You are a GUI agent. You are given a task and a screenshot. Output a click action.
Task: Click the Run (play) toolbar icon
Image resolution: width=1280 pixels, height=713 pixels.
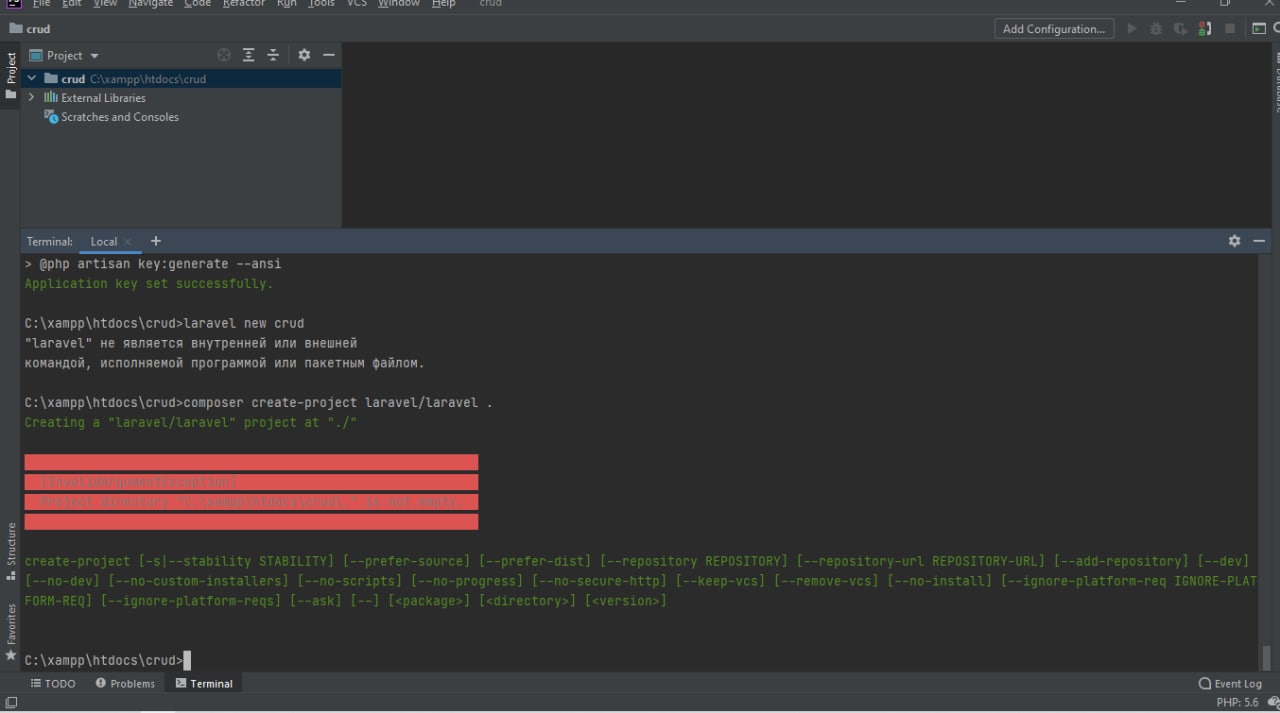[1132, 29]
